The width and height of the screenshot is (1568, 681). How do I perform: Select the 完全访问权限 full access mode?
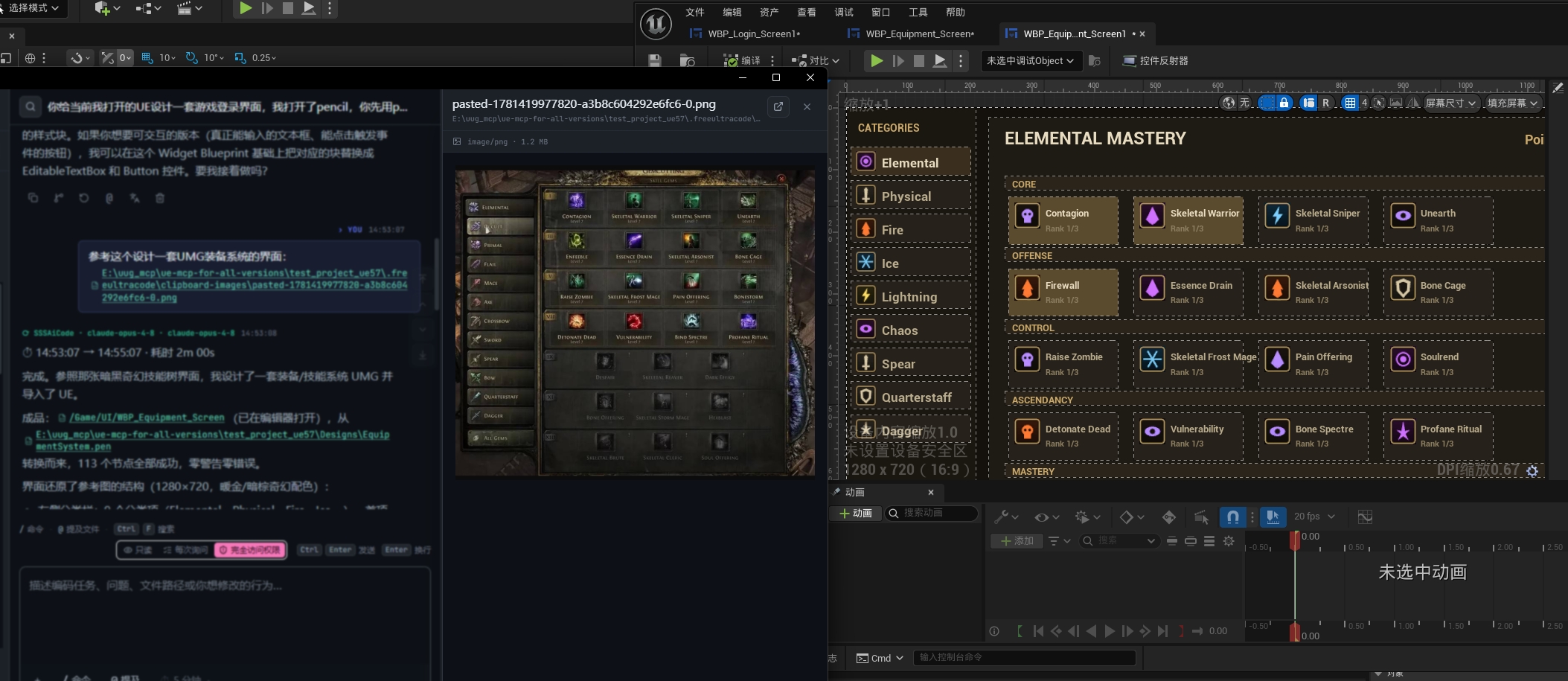pyautogui.click(x=250, y=550)
